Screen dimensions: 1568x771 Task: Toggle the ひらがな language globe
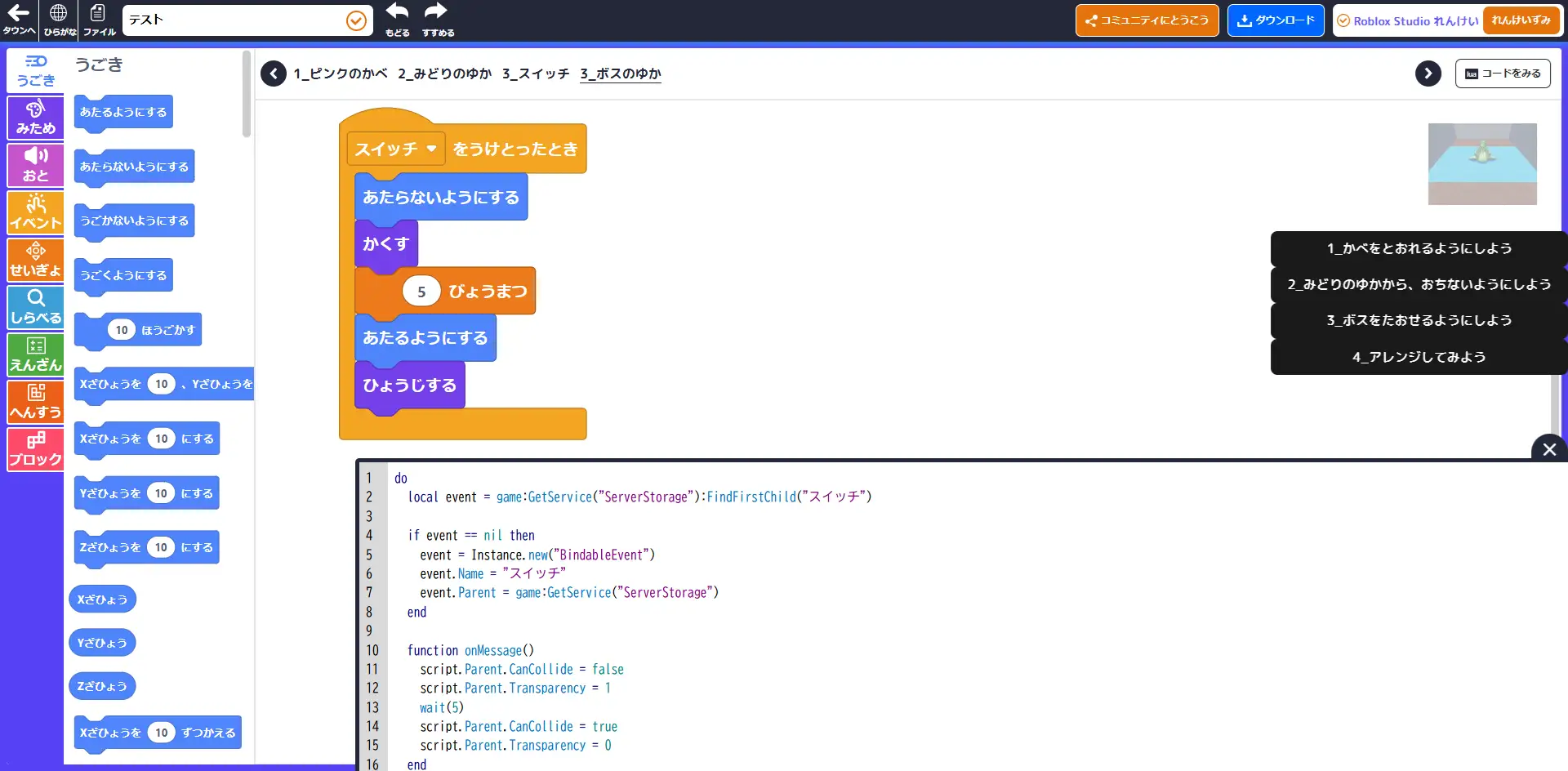(59, 20)
